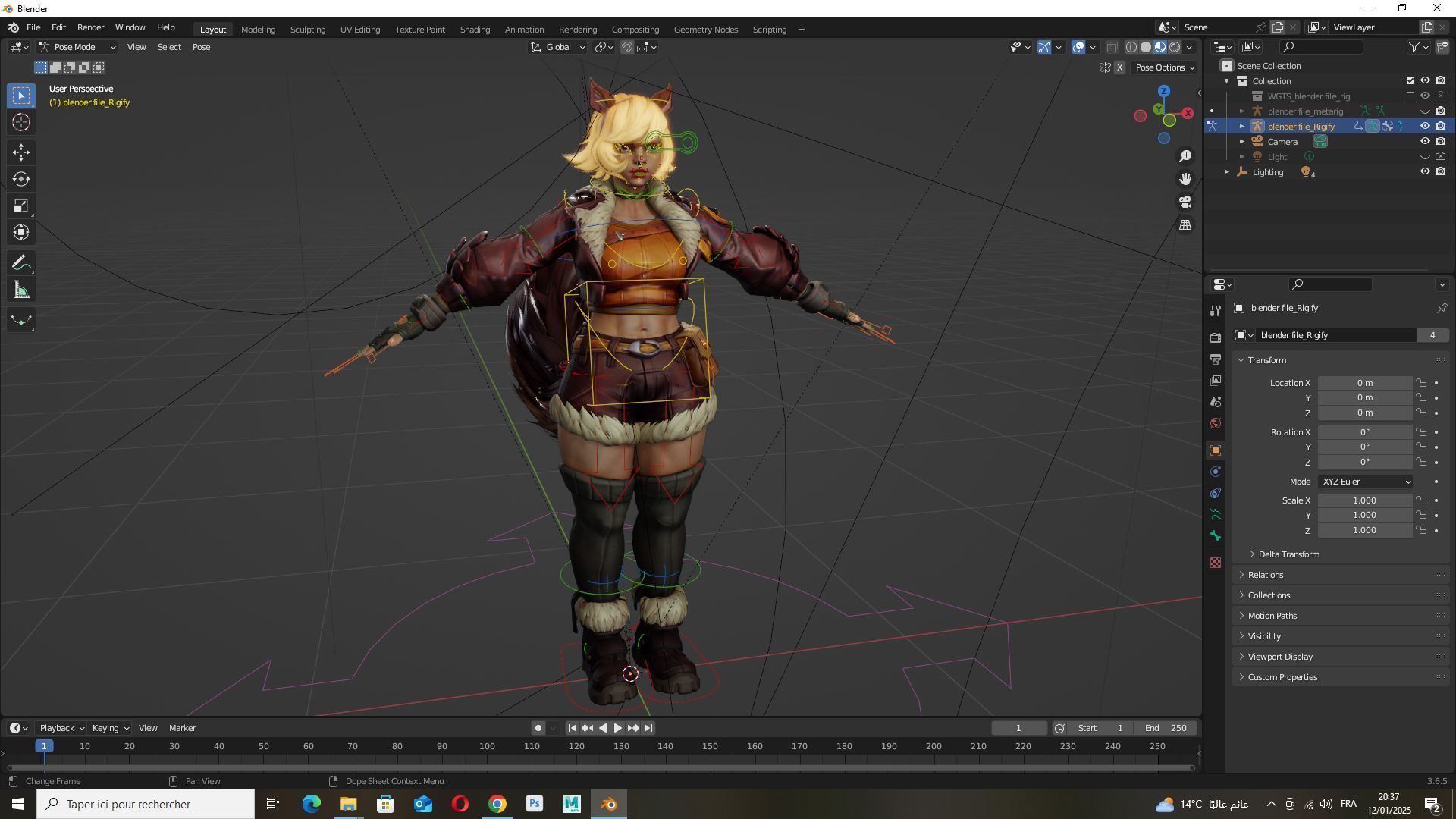Activate the Move tool
This screenshot has height=819, width=1456.
(21, 152)
